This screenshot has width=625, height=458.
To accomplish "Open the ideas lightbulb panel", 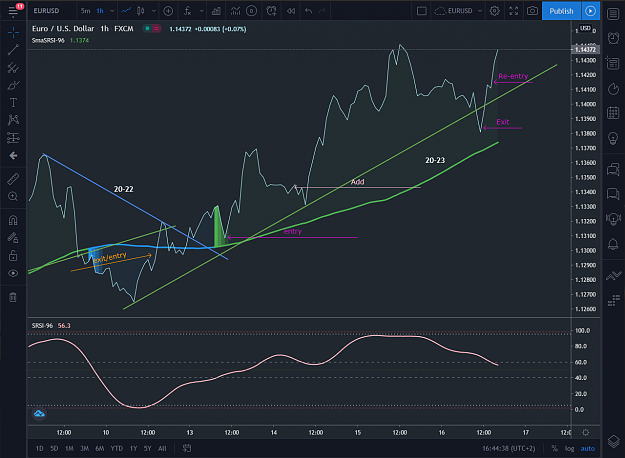I will pos(613,138).
